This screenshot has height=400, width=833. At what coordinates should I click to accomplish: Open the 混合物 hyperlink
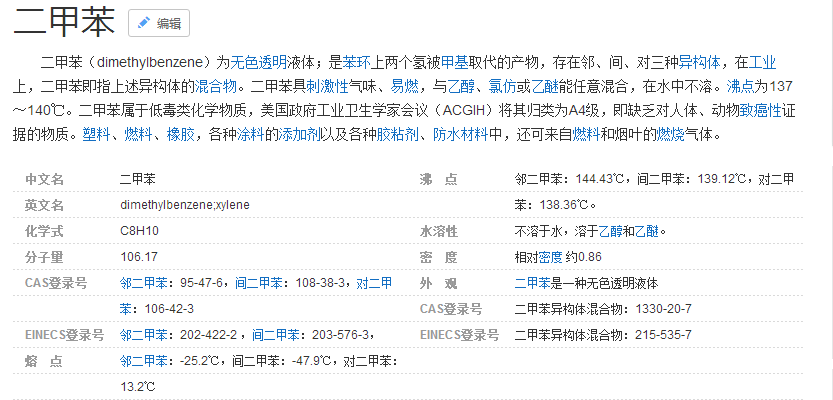point(216,86)
